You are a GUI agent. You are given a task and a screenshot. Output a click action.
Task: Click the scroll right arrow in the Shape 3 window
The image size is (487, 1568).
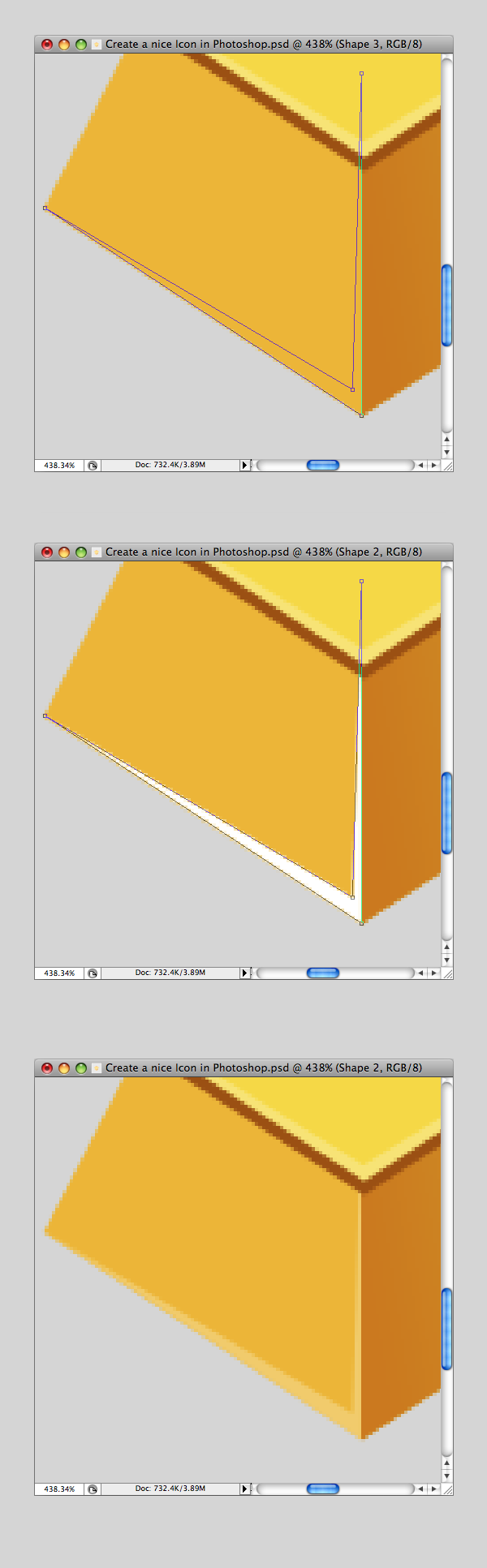[434, 466]
